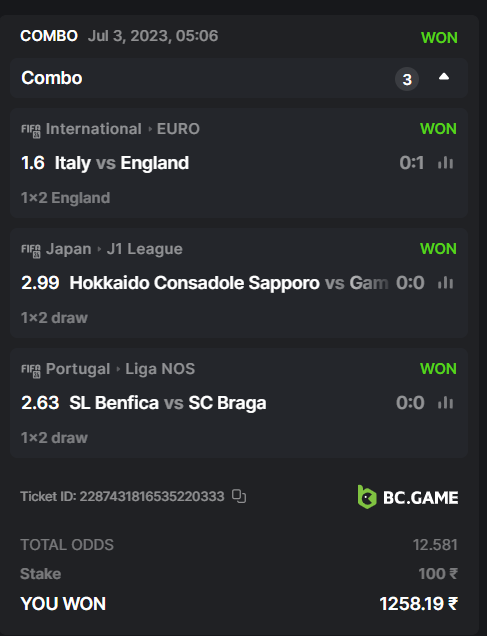Collapse the Combo section with the arrow
Image resolution: width=487 pixels, height=636 pixels.
(444, 77)
